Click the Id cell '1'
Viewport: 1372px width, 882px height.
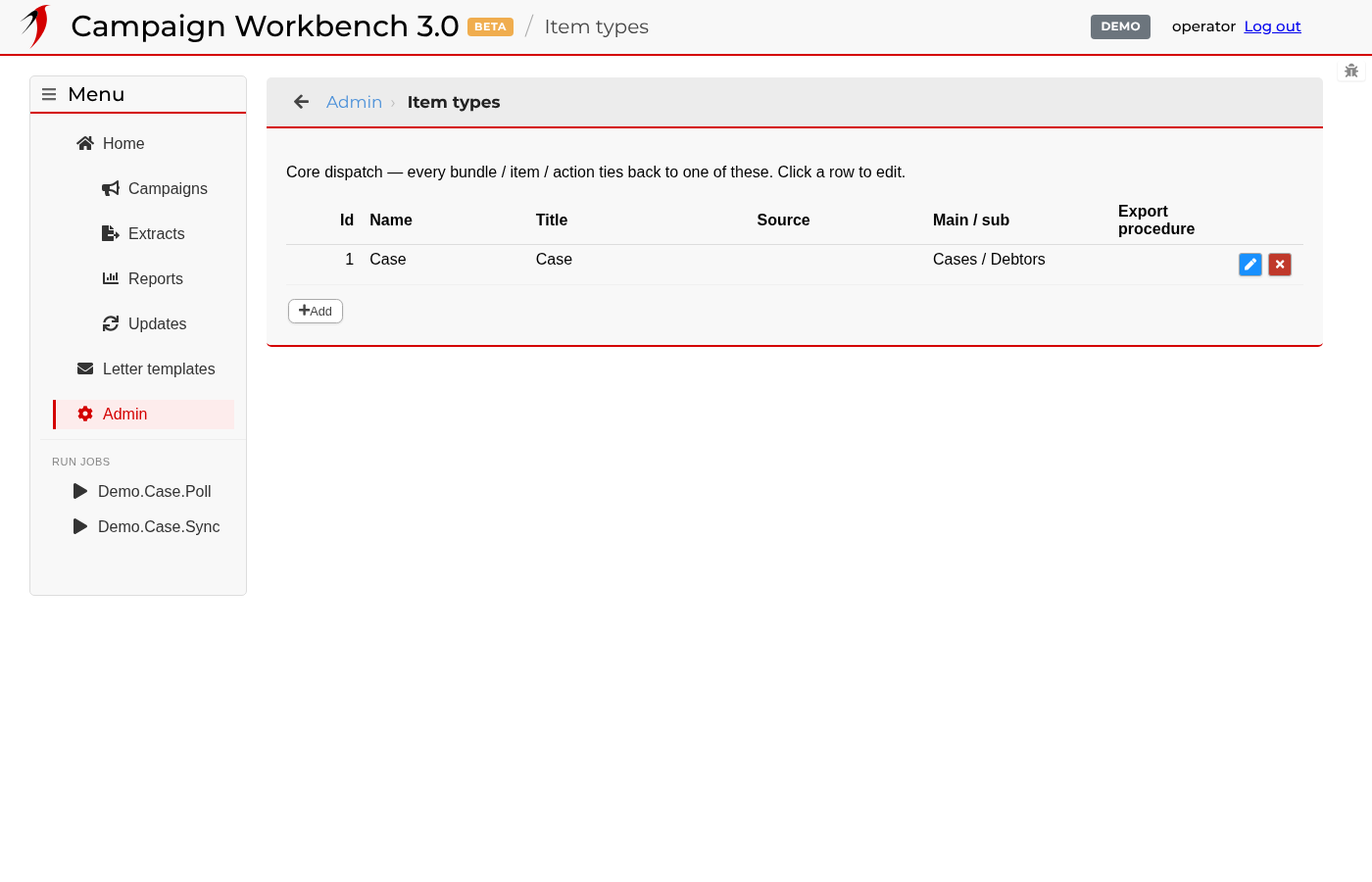349,259
